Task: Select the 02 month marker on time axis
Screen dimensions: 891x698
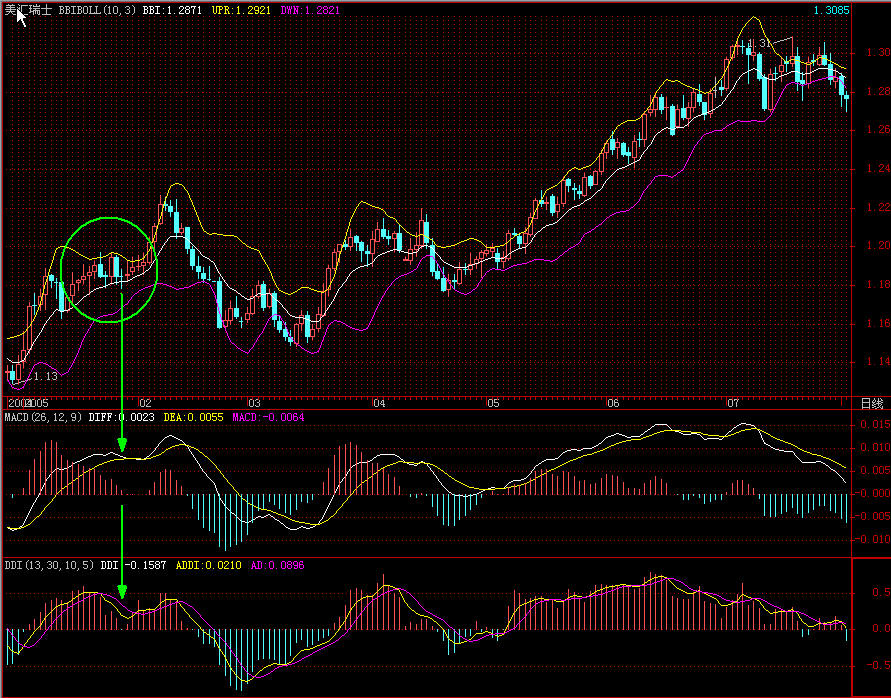Action: (x=145, y=403)
